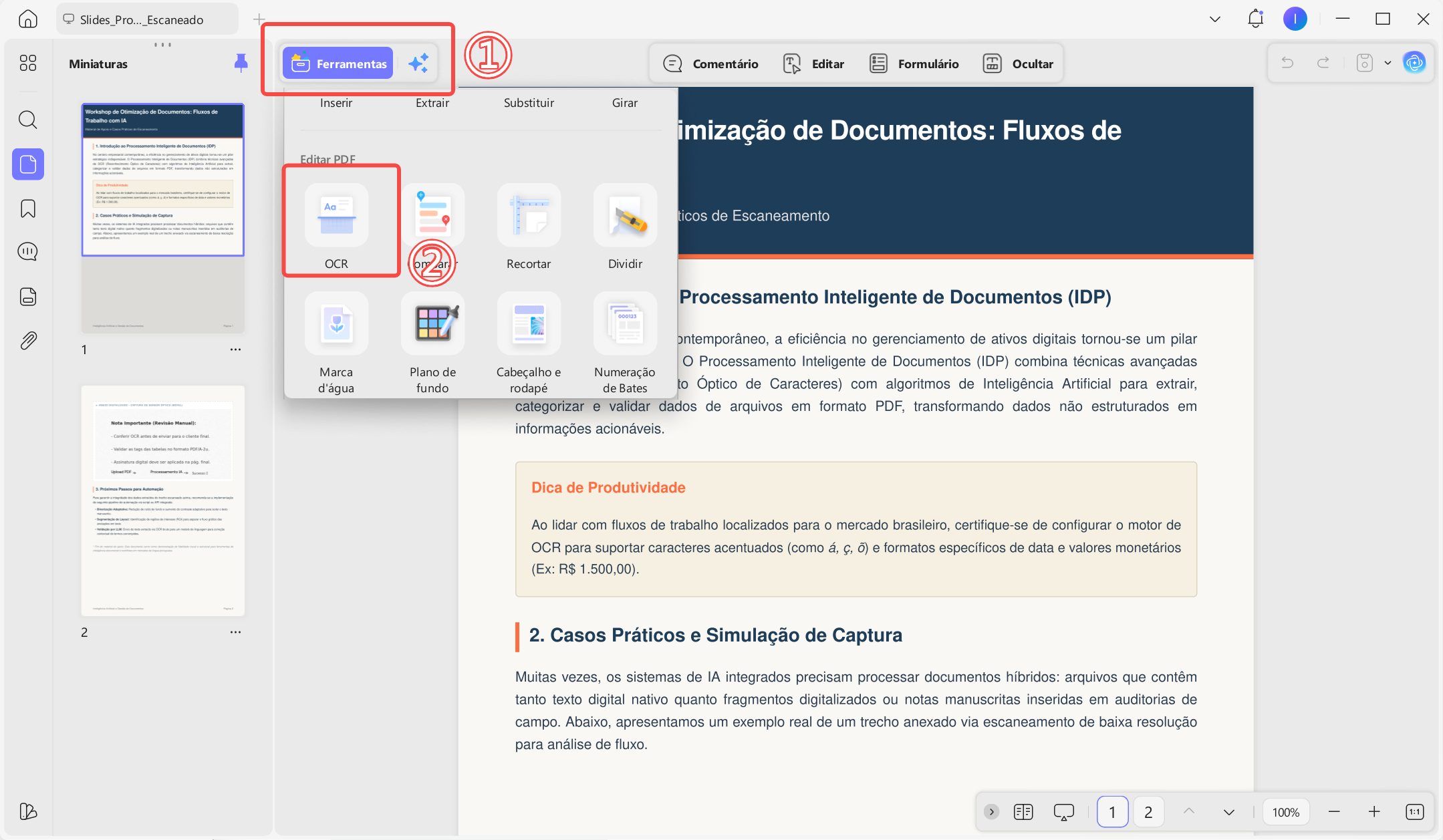Add a new tab with plus
This screenshot has width=1443, height=840.
[259, 19]
